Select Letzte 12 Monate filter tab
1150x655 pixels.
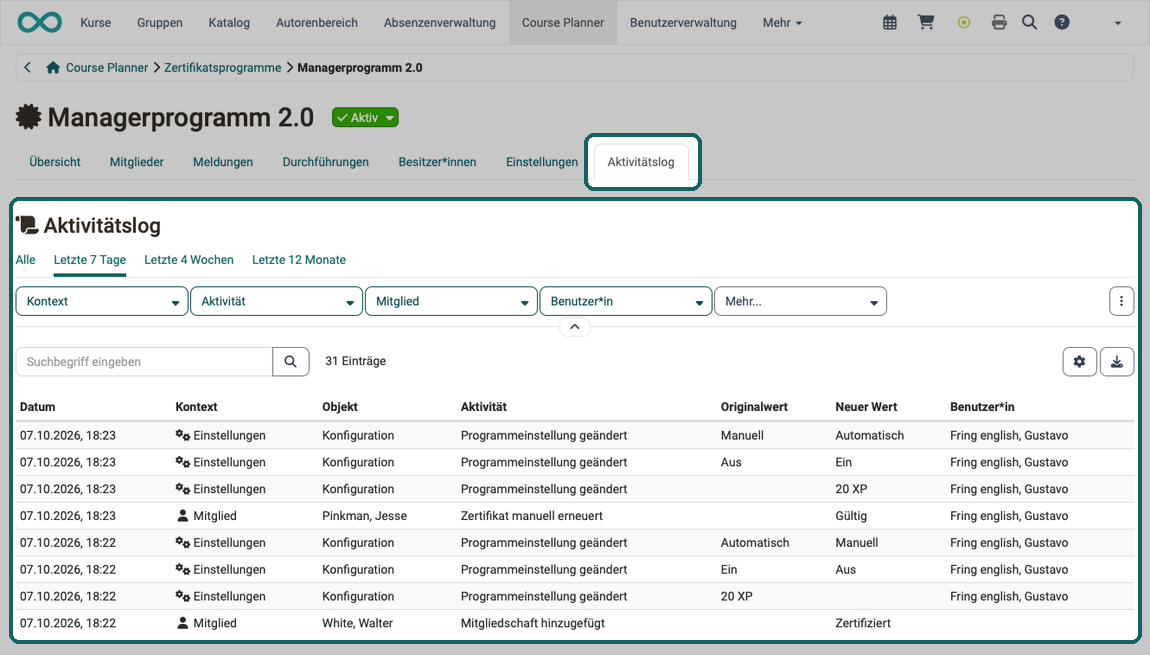click(299, 260)
